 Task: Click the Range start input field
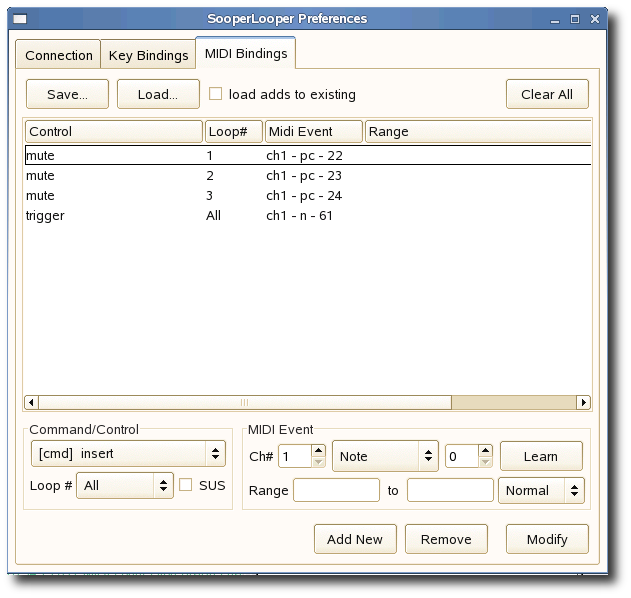pyautogui.click(x=336, y=490)
